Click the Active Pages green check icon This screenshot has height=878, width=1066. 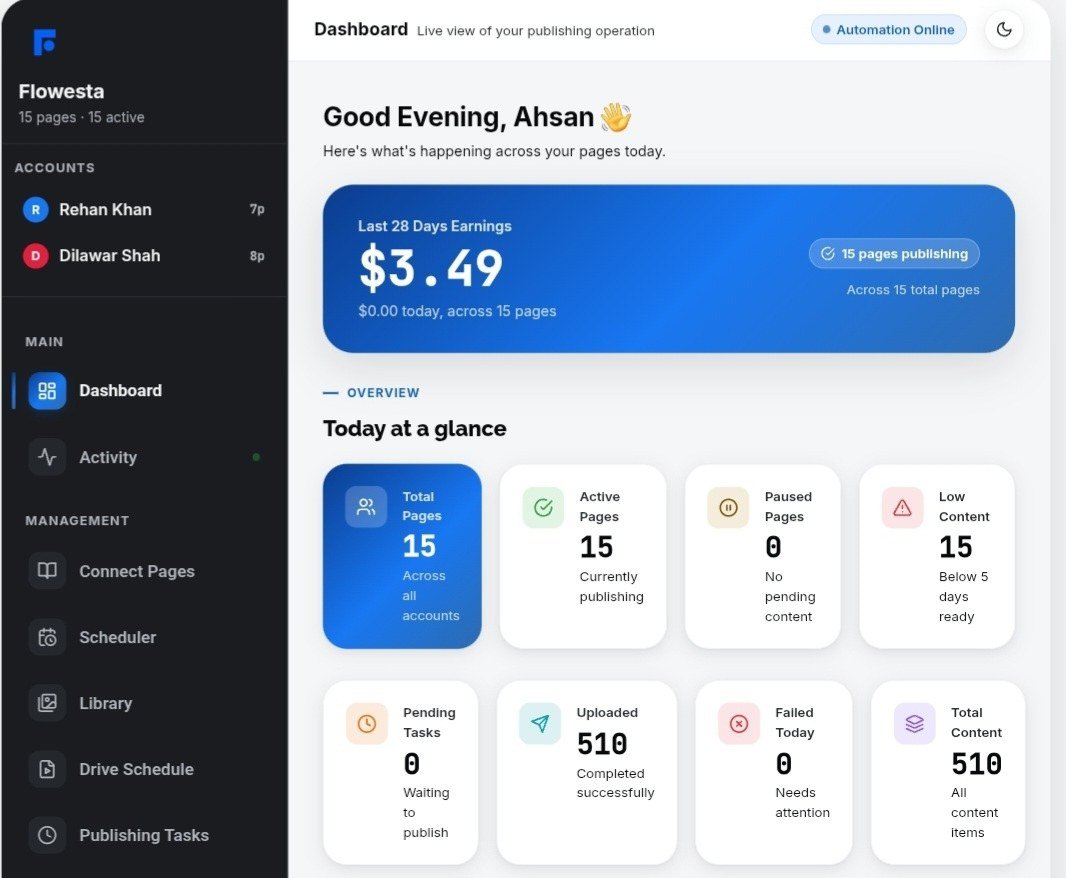[x=543, y=507]
